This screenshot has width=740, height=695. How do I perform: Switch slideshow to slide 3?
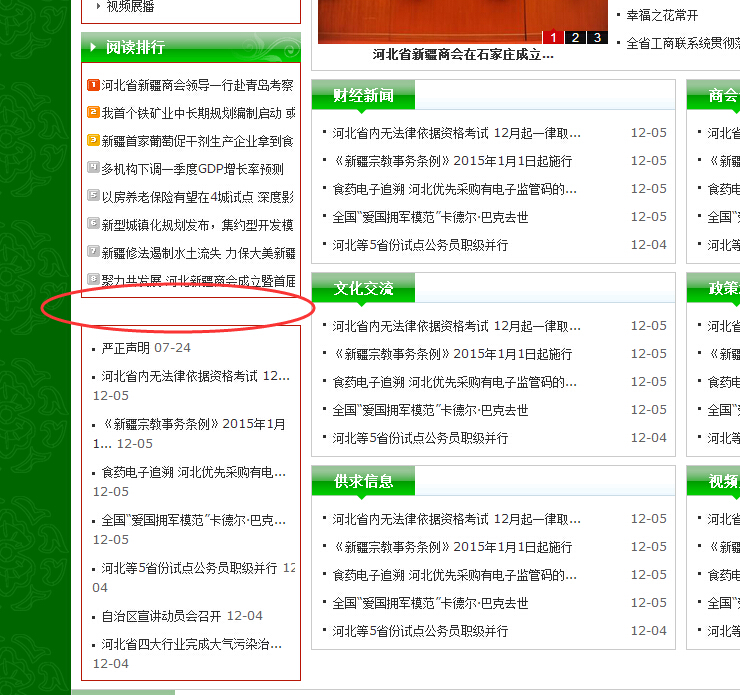click(x=597, y=38)
